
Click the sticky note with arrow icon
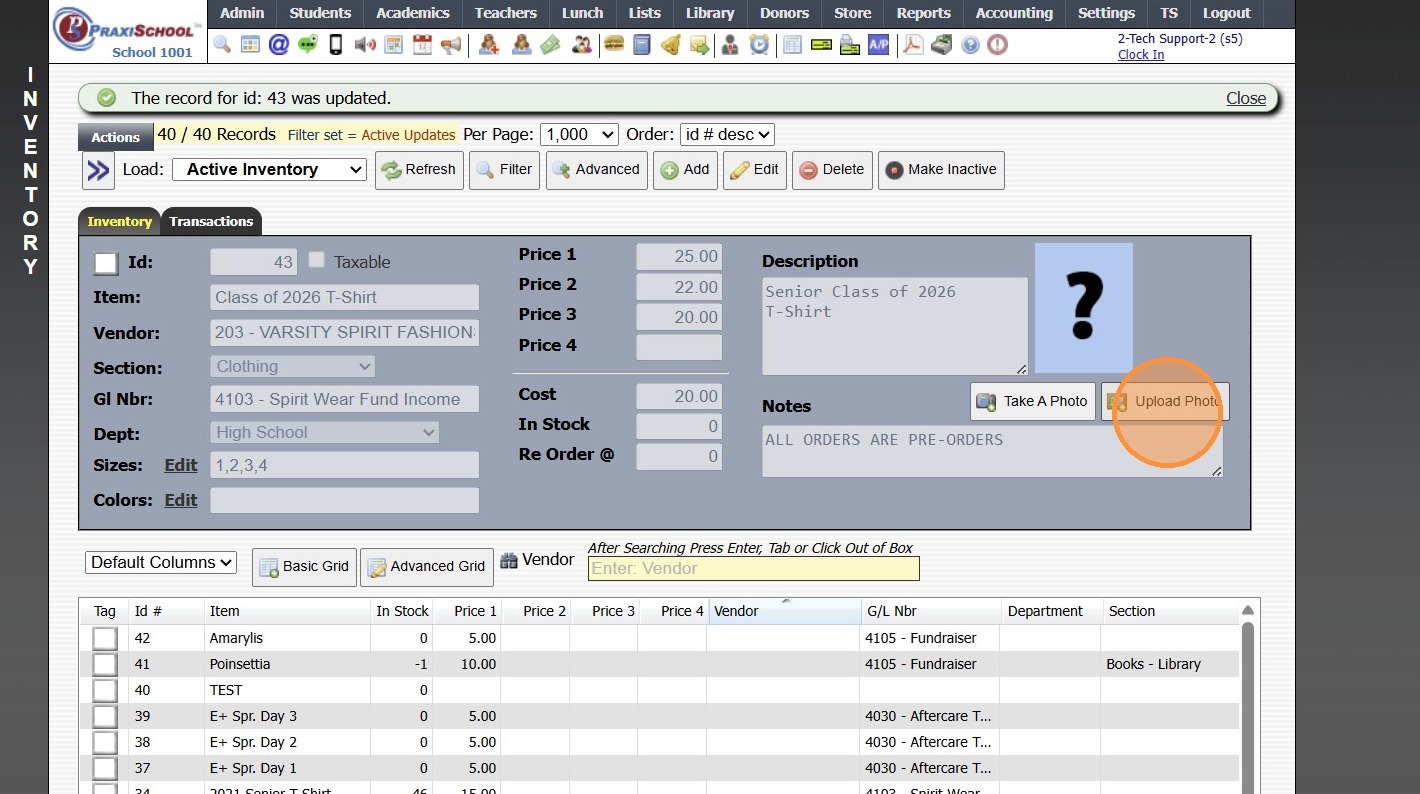pyautogui.click(x=700, y=45)
